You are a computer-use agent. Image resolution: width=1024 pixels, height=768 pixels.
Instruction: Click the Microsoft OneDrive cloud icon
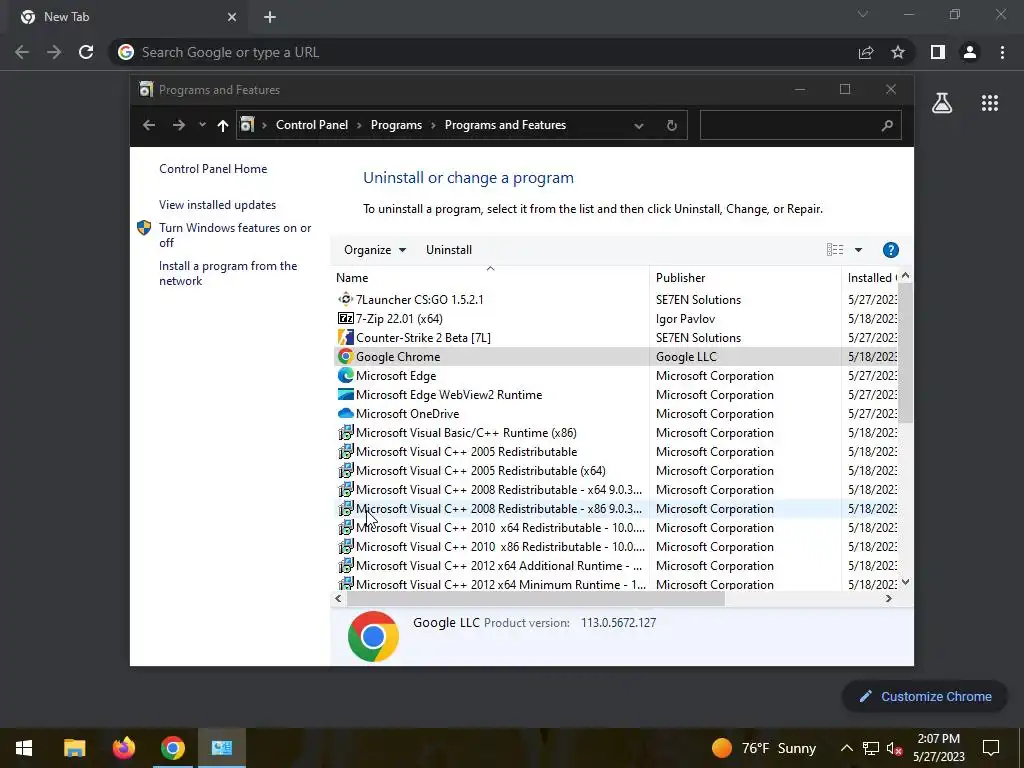click(345, 413)
